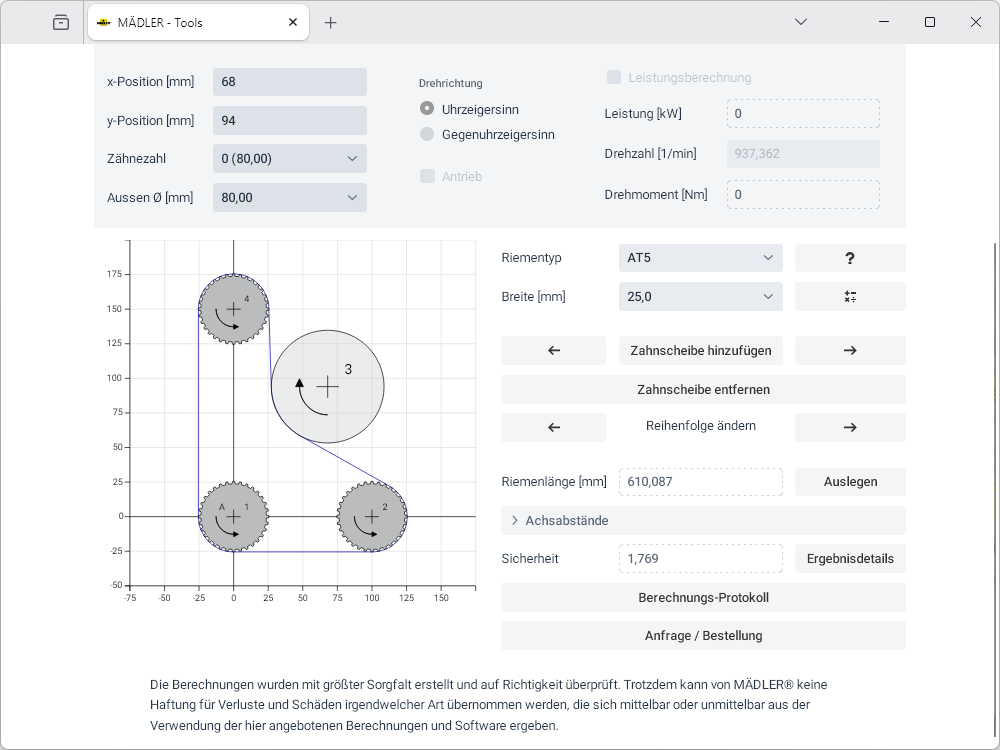
Task: Select pulley 3 in the belt diagram
Action: [x=328, y=386]
